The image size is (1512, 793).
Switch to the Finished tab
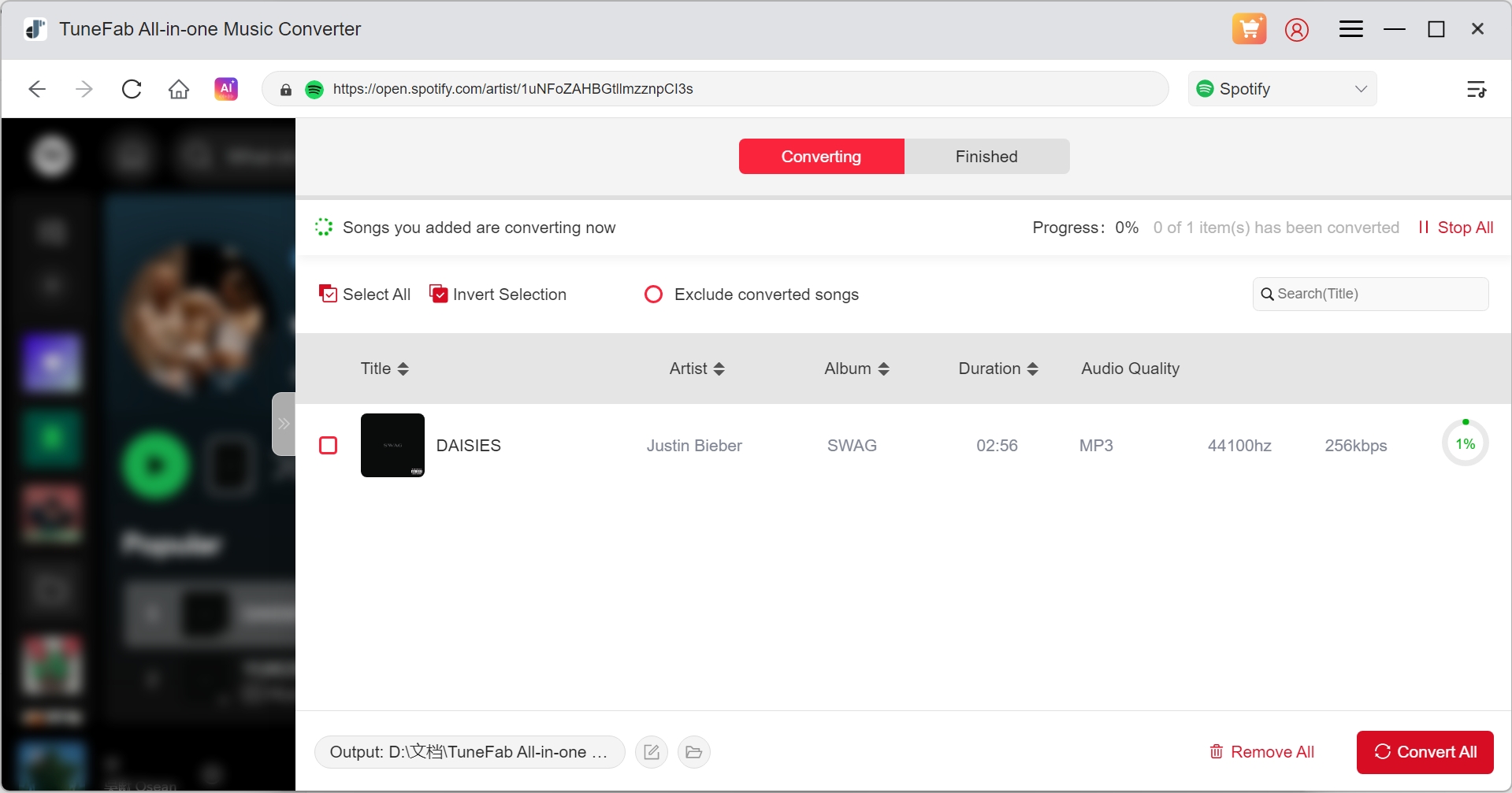click(x=986, y=156)
